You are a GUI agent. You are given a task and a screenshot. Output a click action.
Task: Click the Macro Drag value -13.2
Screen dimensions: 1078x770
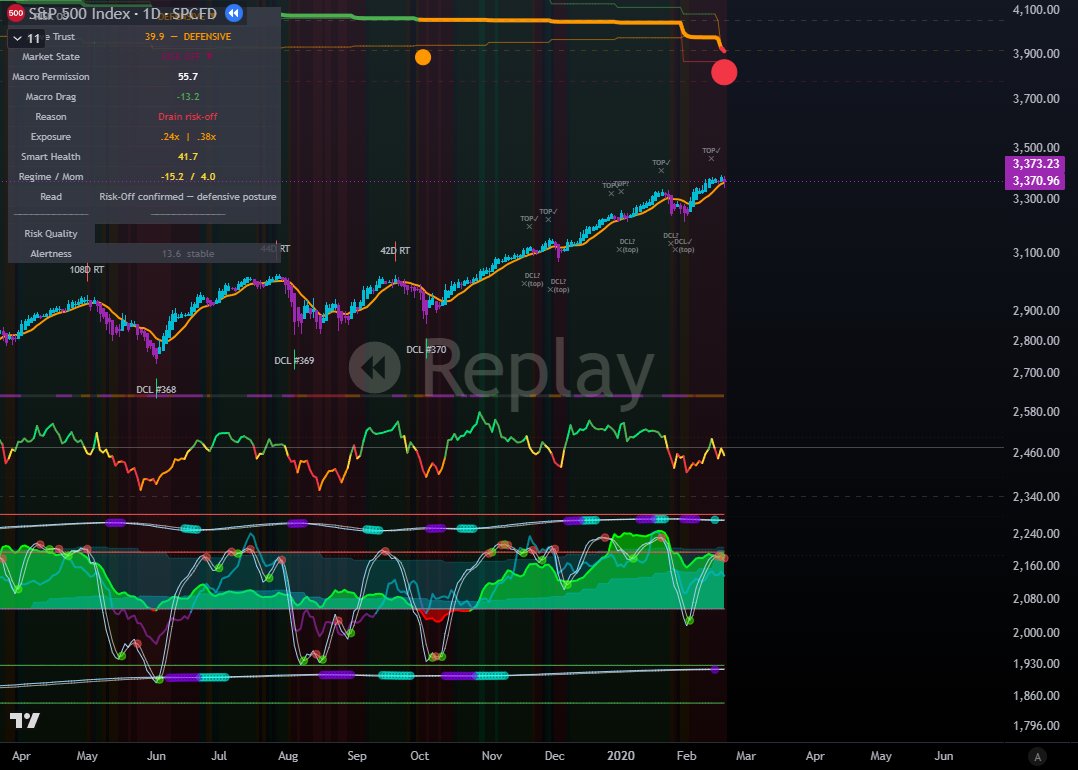[188, 96]
